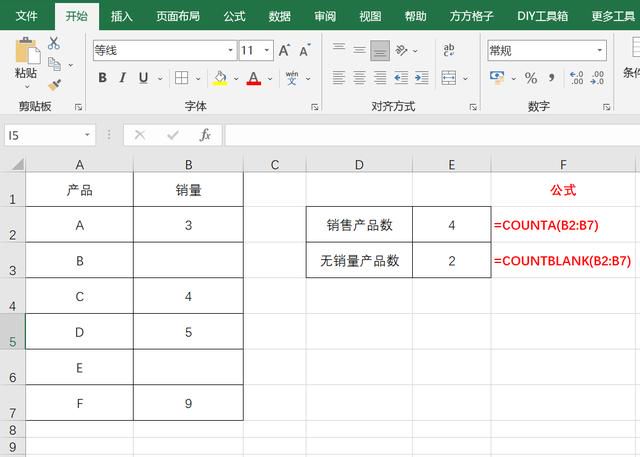Image resolution: width=640 pixels, height=457 pixels.
Task: Click the fx insert function icon
Action: pyautogui.click(x=205, y=135)
